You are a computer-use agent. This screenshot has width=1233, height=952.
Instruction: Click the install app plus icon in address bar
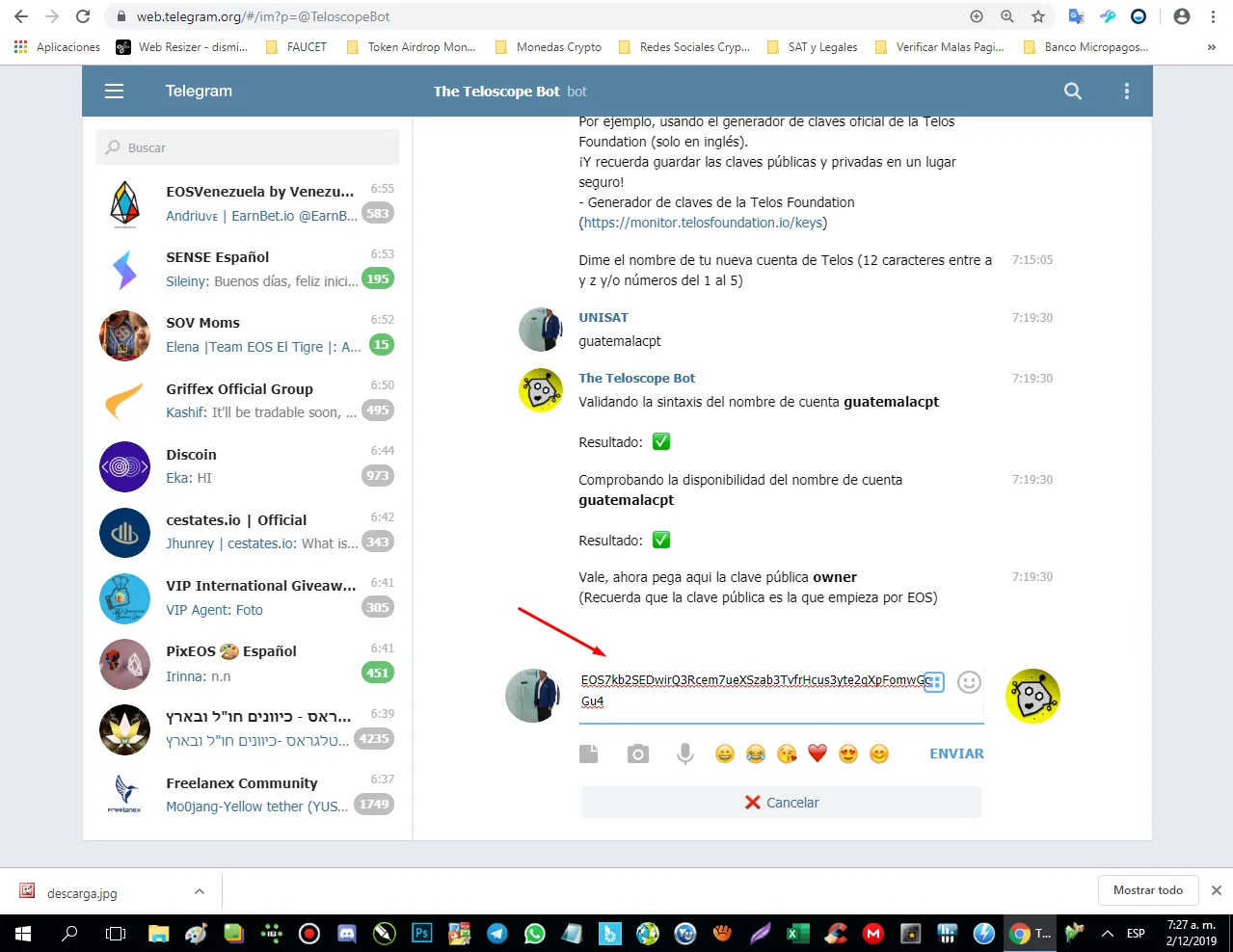point(977,16)
